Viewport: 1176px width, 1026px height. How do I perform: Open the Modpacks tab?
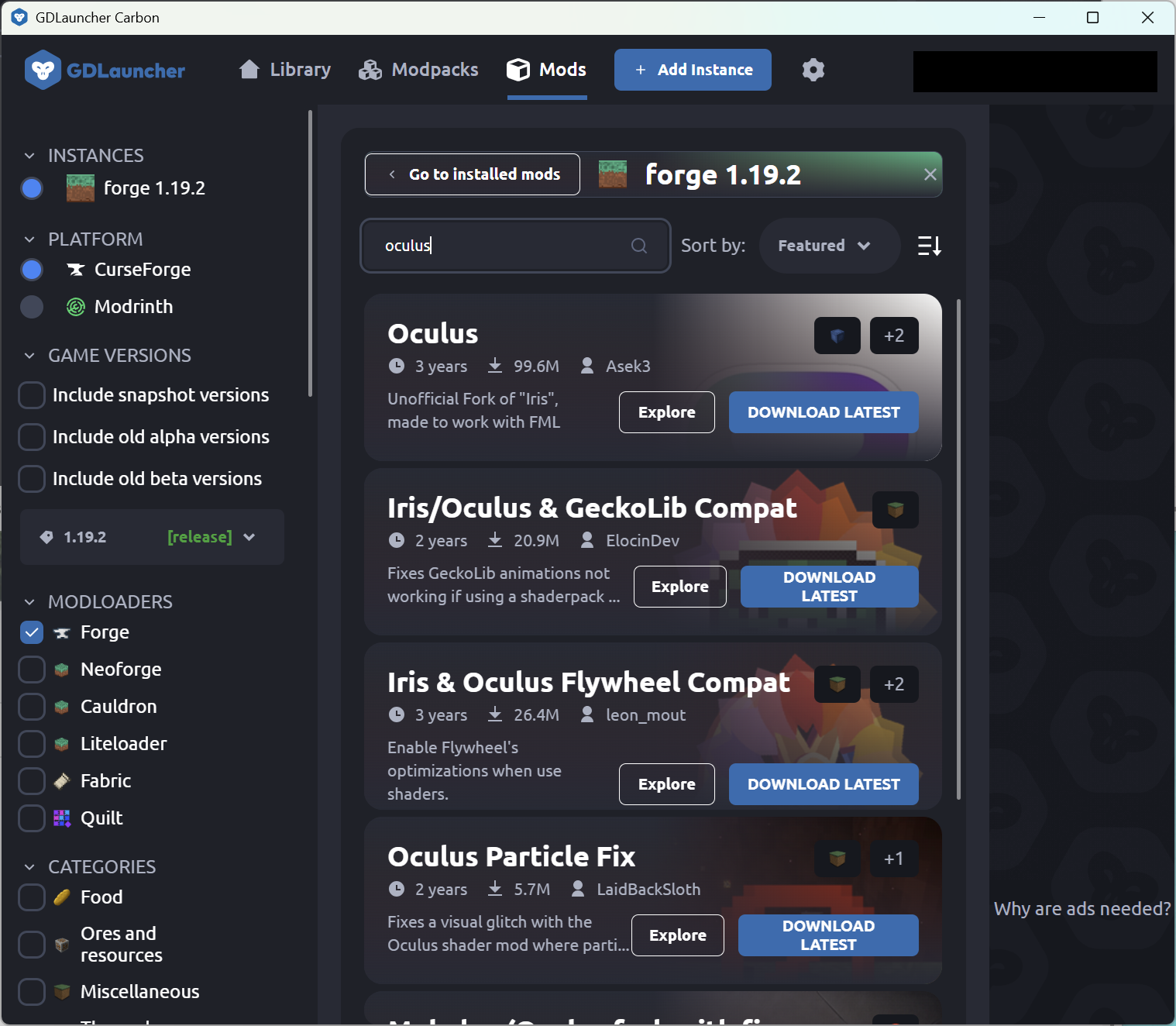click(x=418, y=70)
